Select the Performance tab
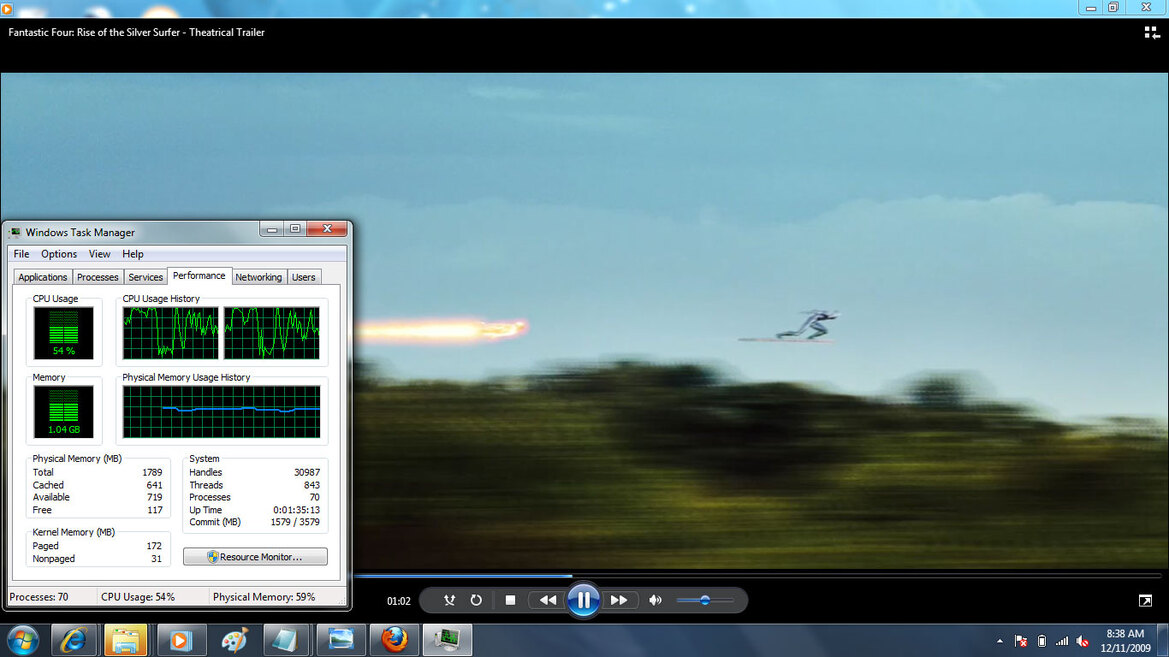This screenshot has height=657, width=1169. click(199, 276)
